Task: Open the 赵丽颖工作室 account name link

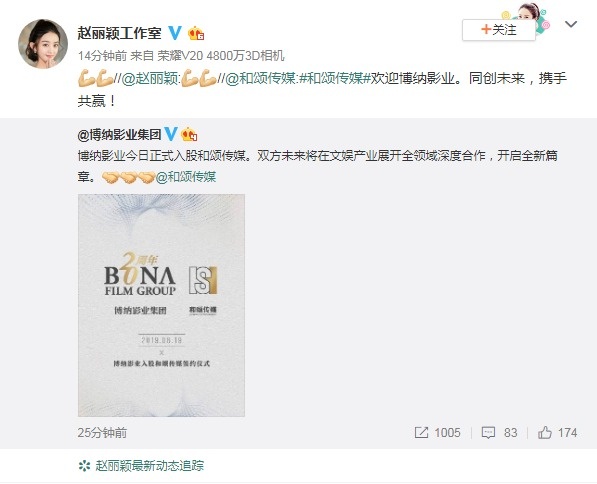Action: (120, 33)
